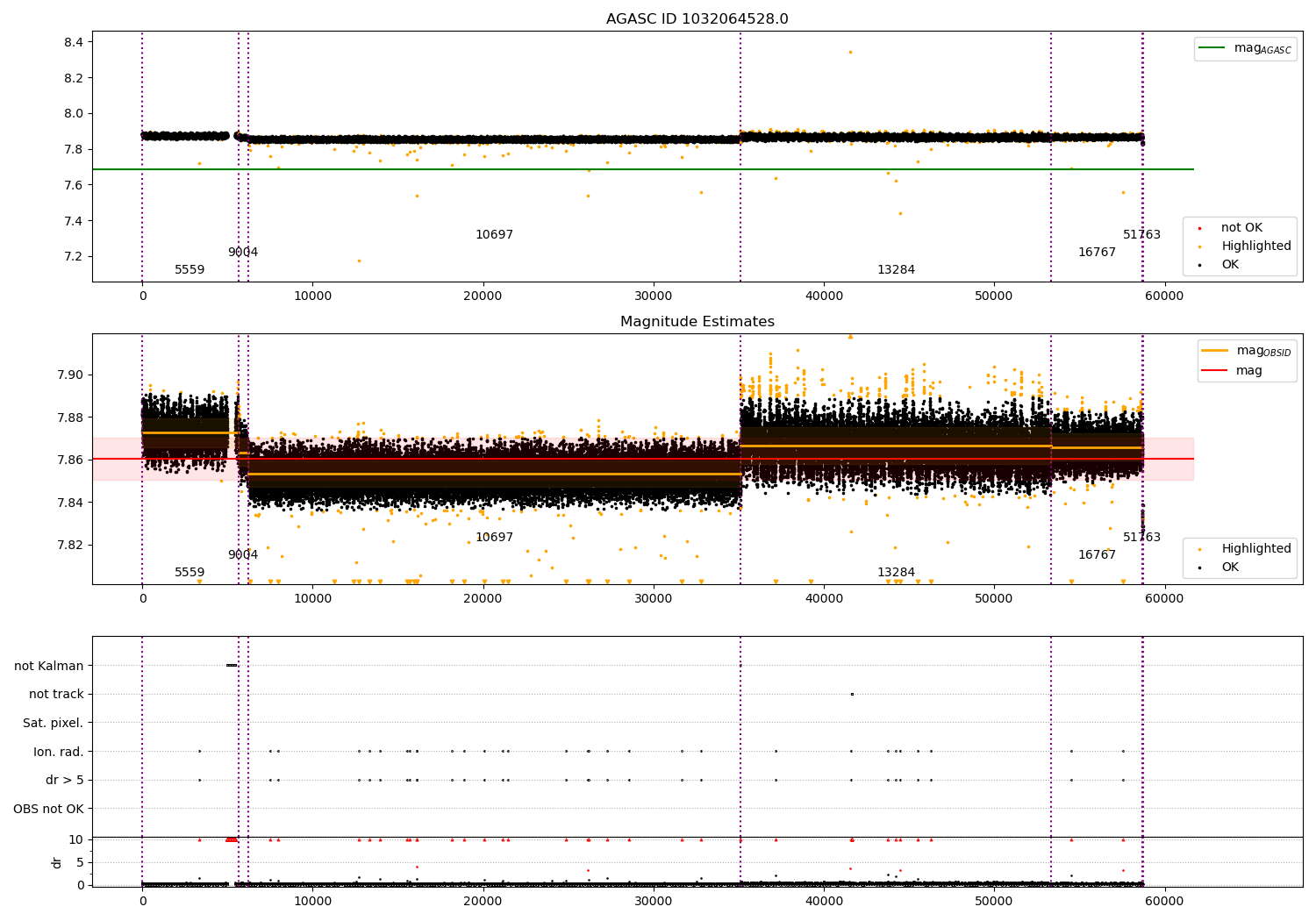
Task: Click obsid label 5559 in the middle plot
Action: point(190,573)
